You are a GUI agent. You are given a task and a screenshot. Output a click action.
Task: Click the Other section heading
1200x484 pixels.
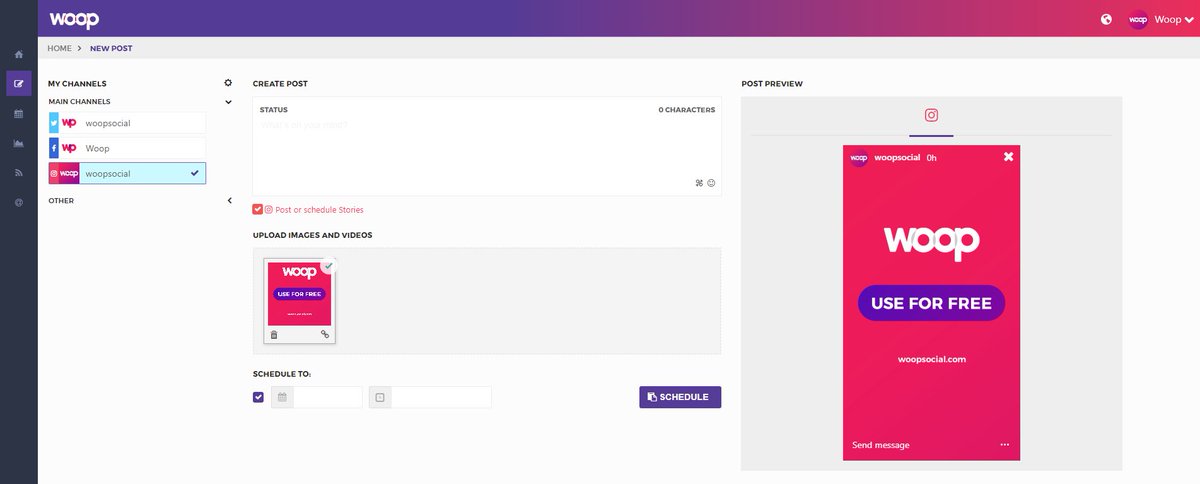(x=61, y=201)
